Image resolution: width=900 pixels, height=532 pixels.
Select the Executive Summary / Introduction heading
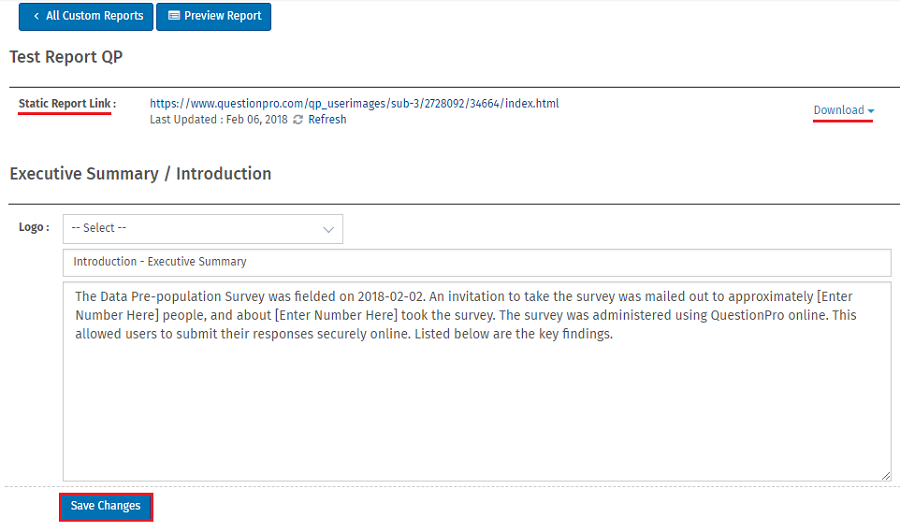(140, 174)
